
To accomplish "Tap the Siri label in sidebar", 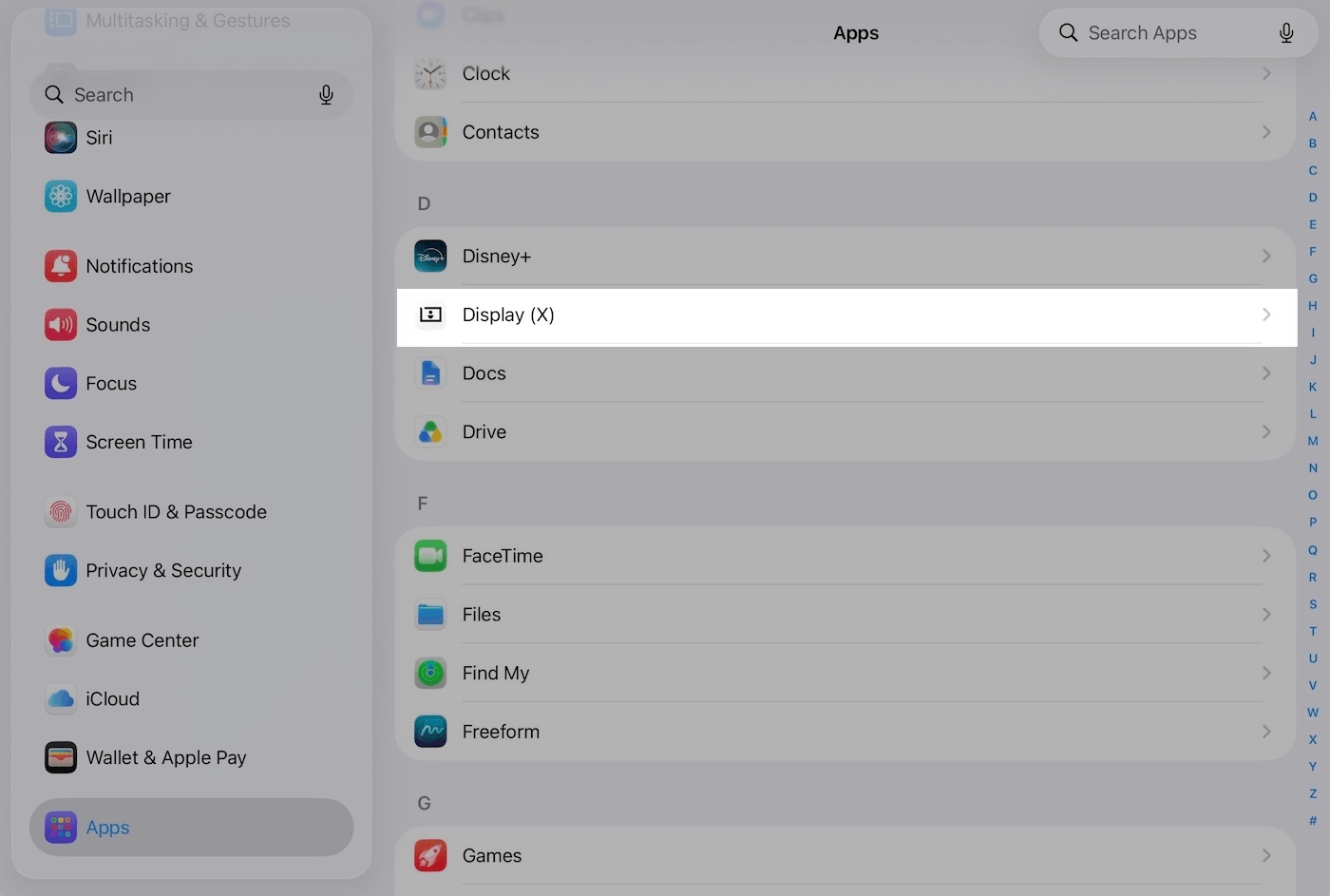I will click(100, 138).
